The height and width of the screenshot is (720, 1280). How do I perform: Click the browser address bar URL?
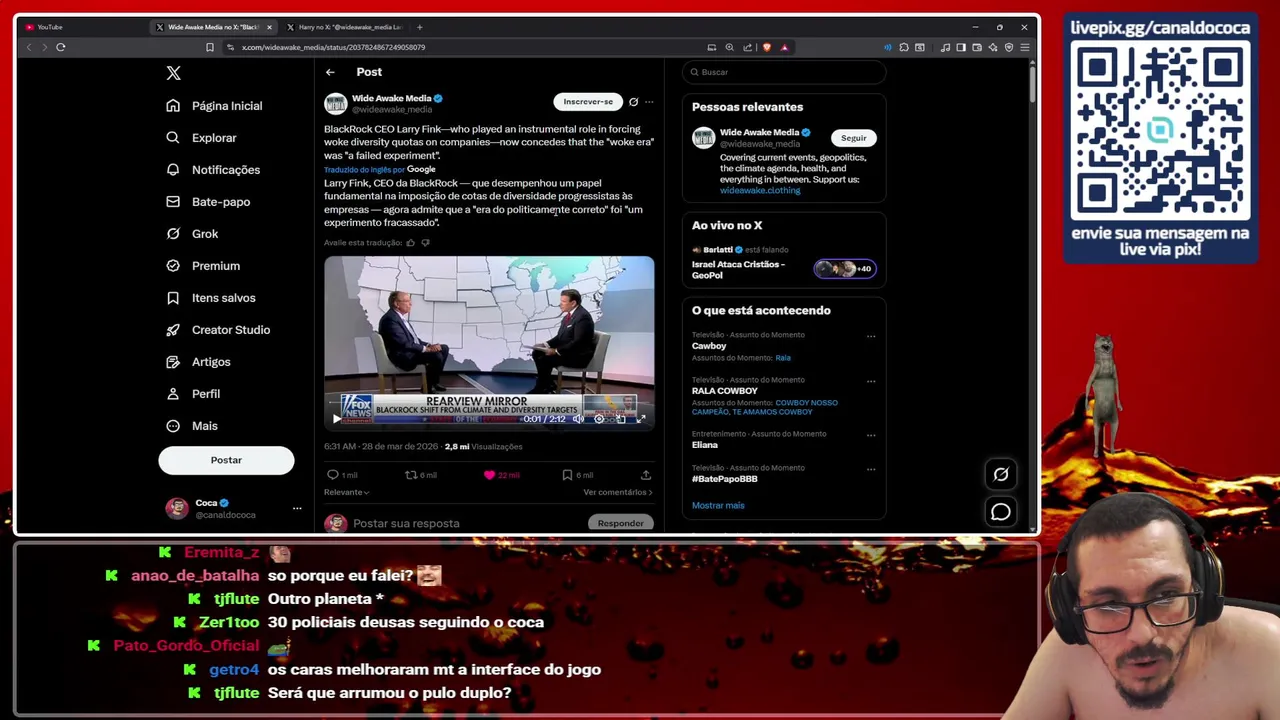coord(333,47)
